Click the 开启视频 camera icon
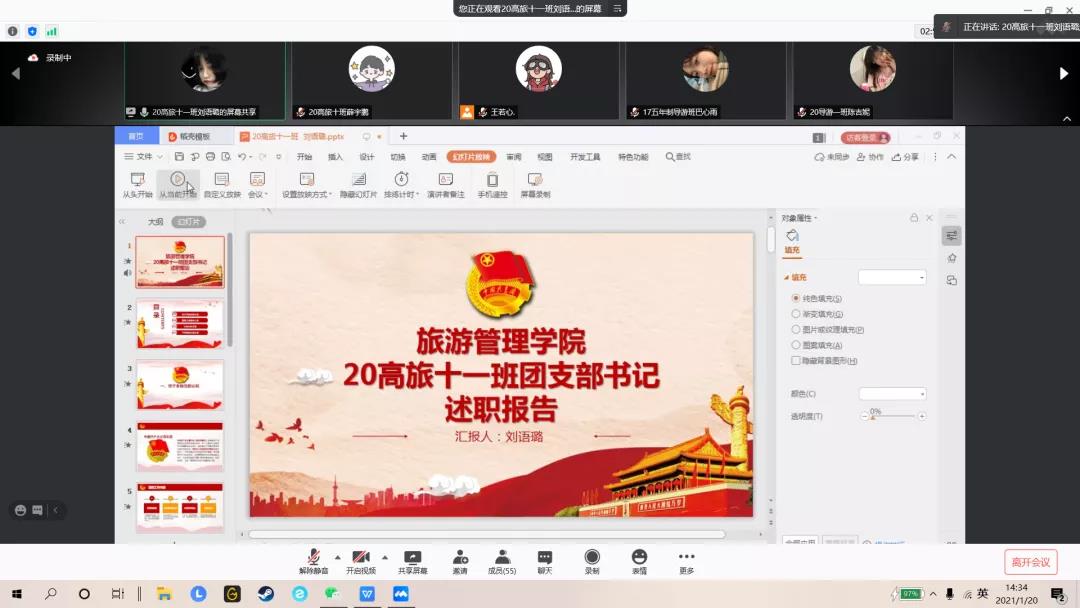Image resolution: width=1080 pixels, height=608 pixels. click(361, 557)
